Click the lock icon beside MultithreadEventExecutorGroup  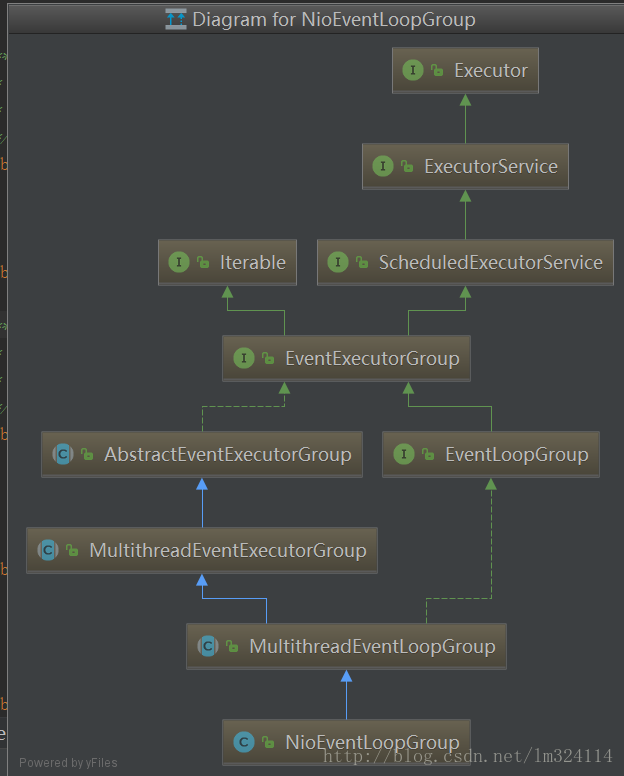pos(72,550)
